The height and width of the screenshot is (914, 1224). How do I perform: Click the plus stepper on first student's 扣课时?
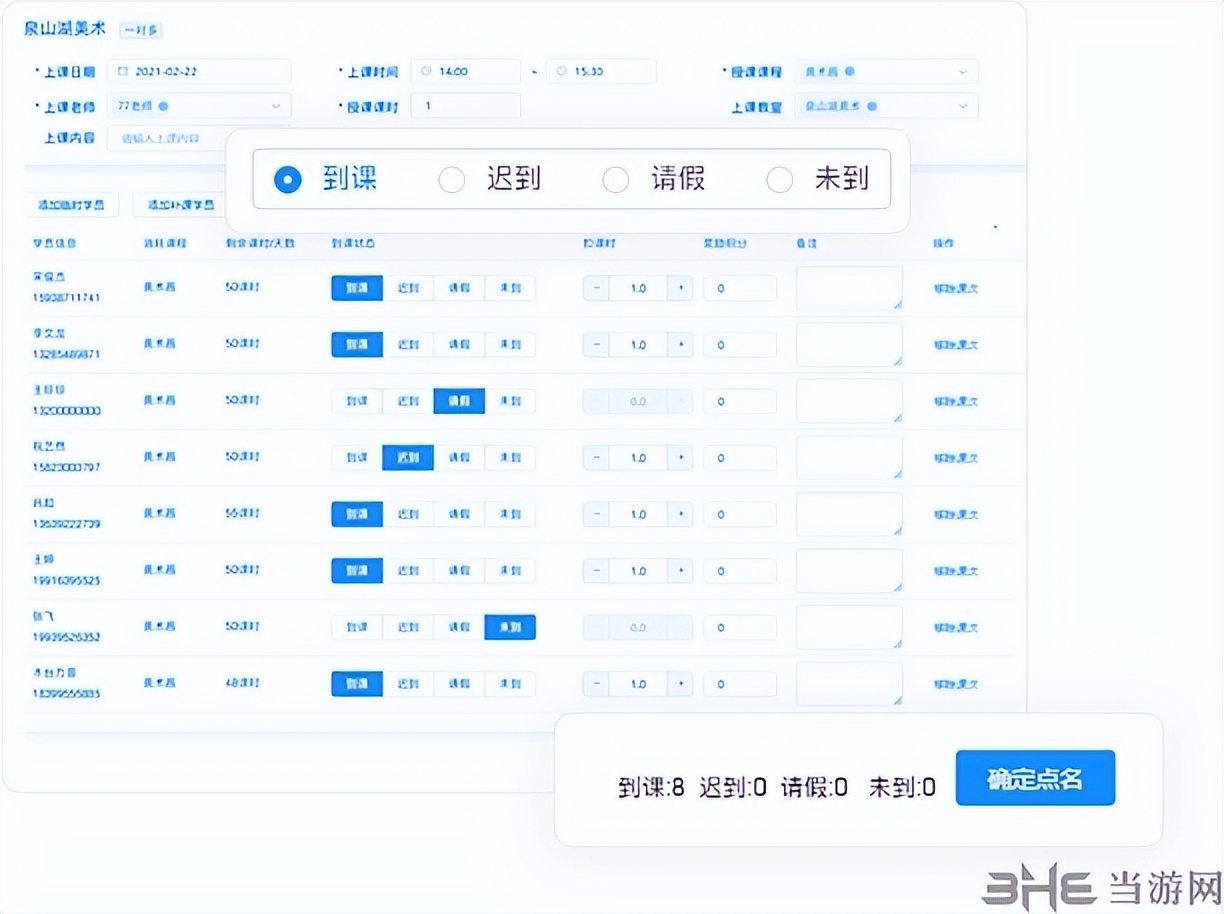[679, 288]
